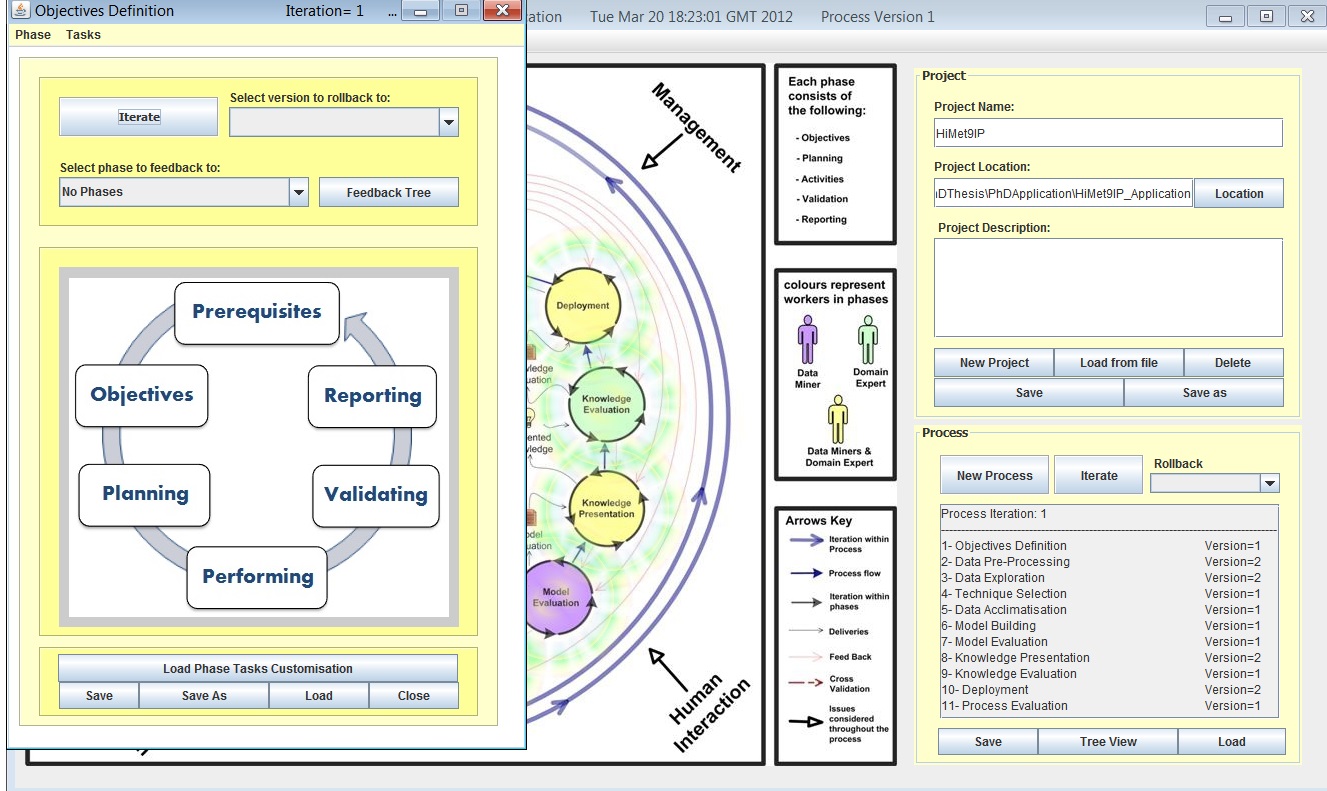Select the green Knowledge Evaluation phase circle
1327x791 pixels.
[x=606, y=403]
